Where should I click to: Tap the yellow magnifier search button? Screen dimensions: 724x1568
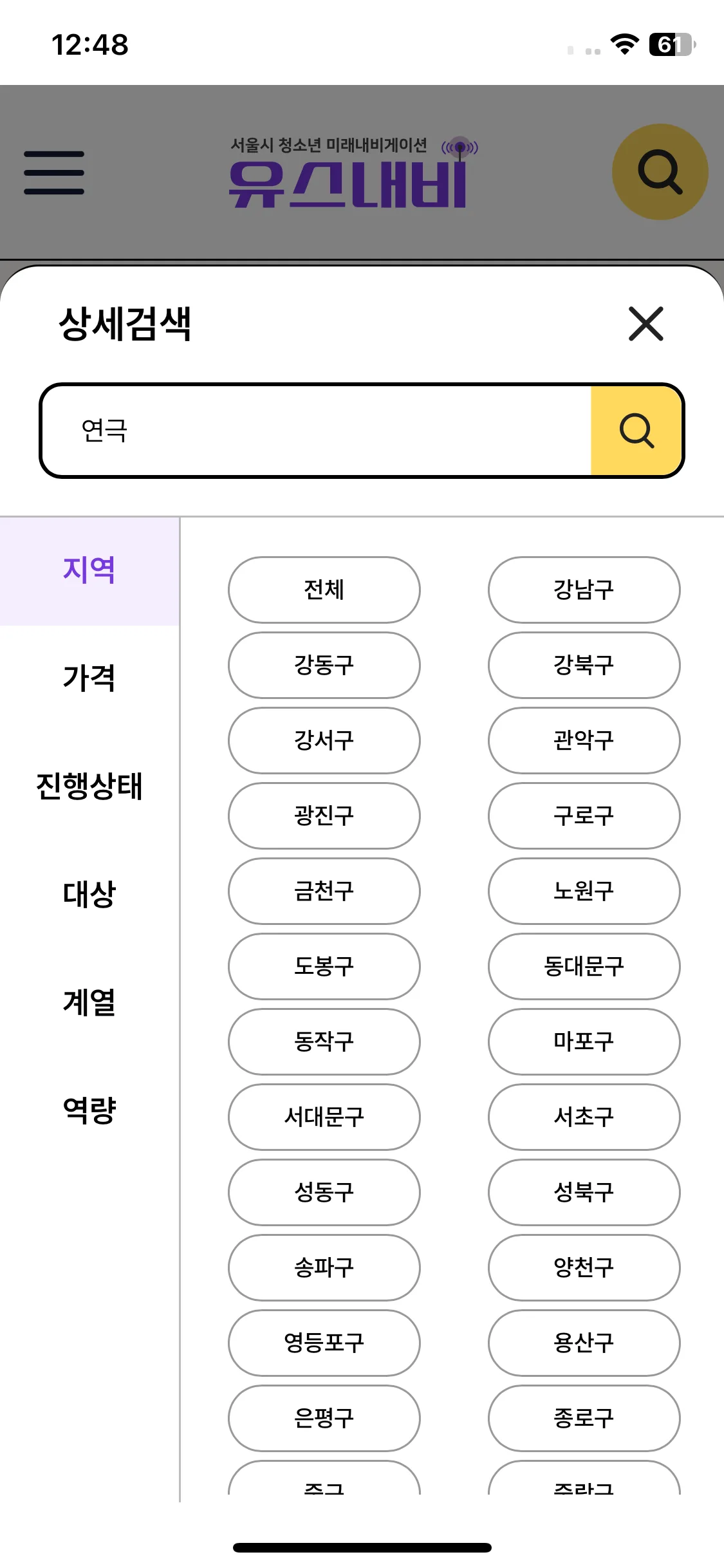[x=636, y=431]
